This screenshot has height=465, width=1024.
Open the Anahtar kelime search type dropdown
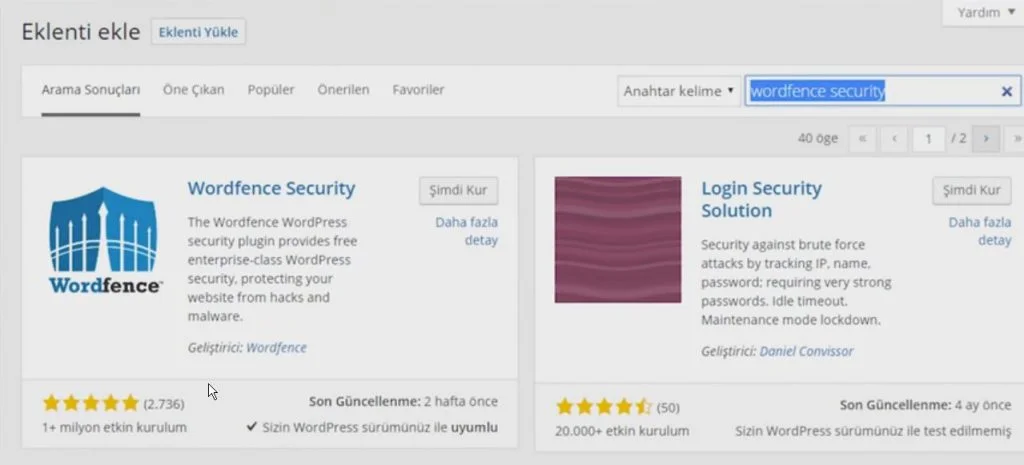pyautogui.click(x=679, y=91)
